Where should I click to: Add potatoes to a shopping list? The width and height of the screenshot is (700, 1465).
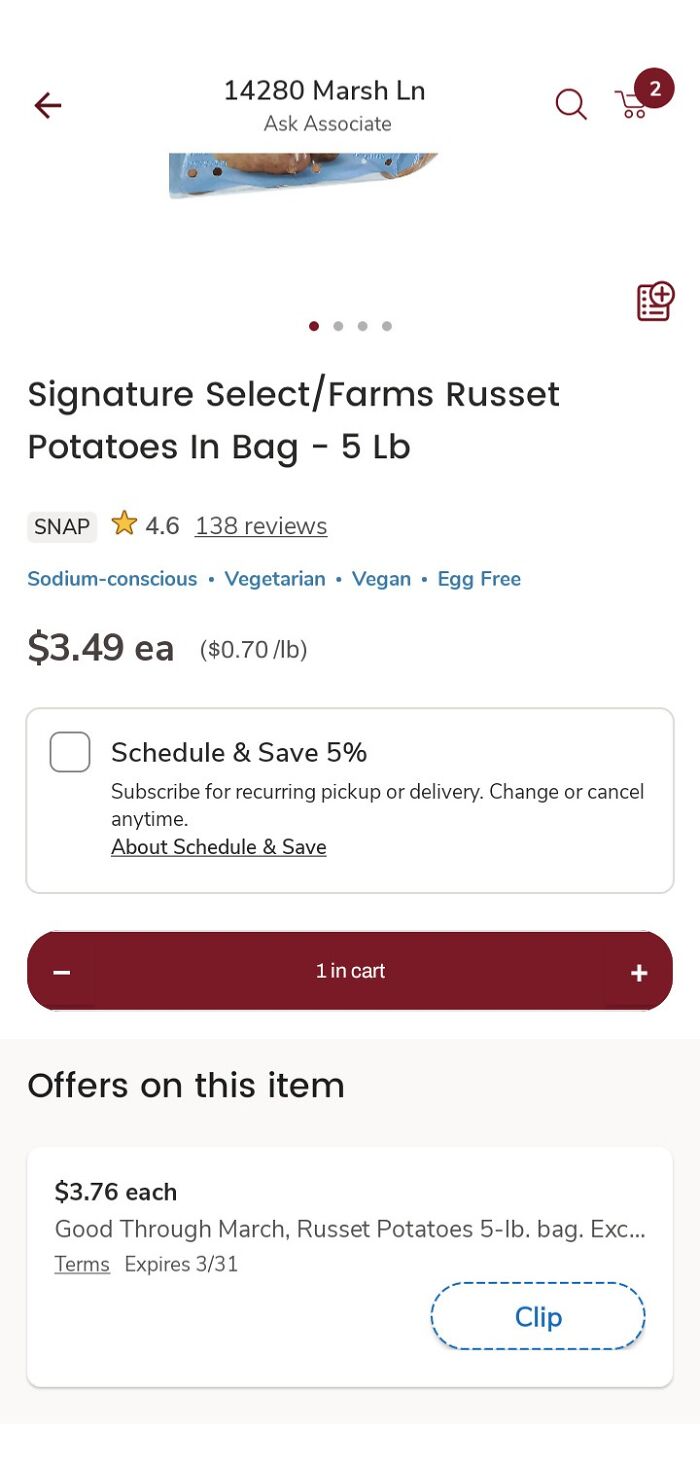653,300
